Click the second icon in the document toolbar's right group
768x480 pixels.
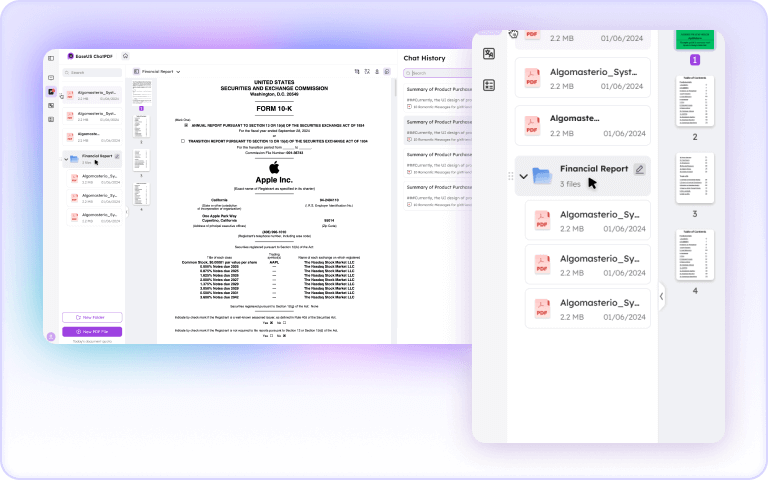coord(367,72)
